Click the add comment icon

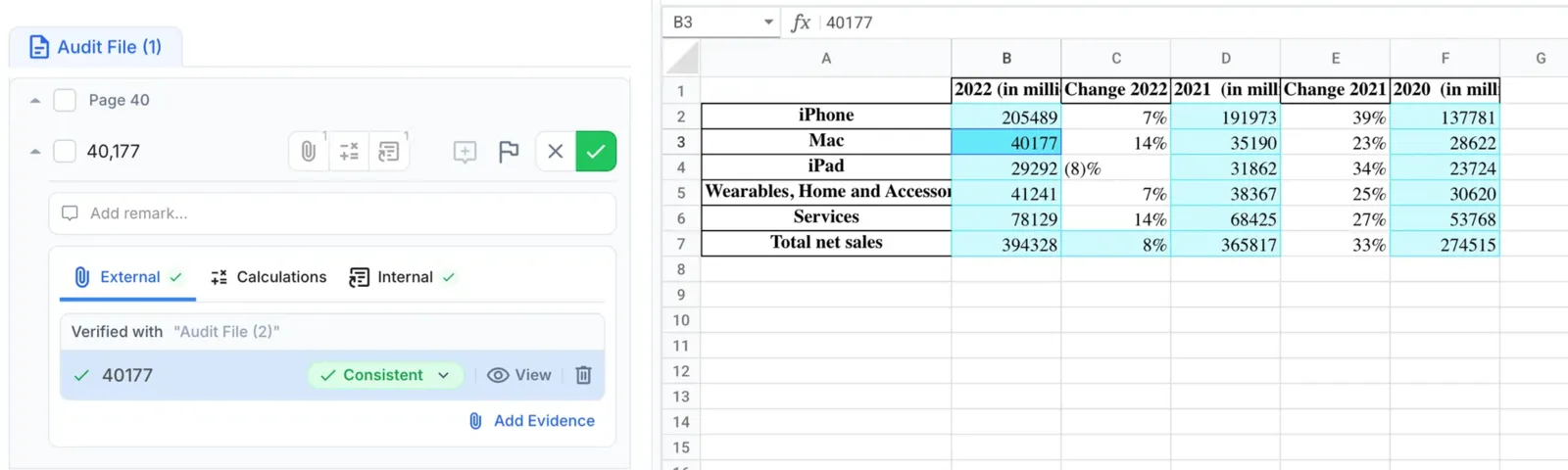(x=465, y=152)
